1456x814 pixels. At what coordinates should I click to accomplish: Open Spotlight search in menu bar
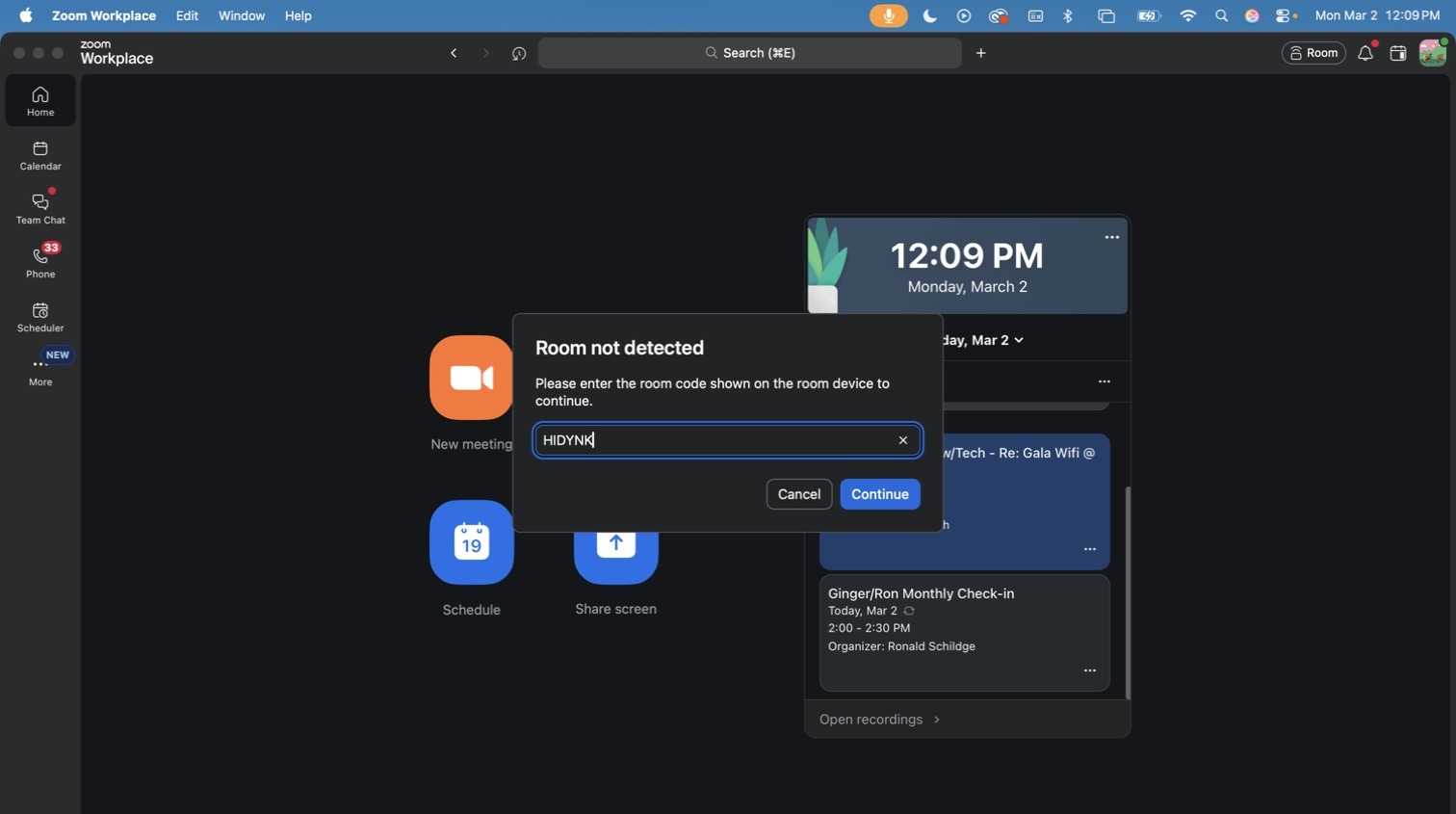(x=1221, y=15)
